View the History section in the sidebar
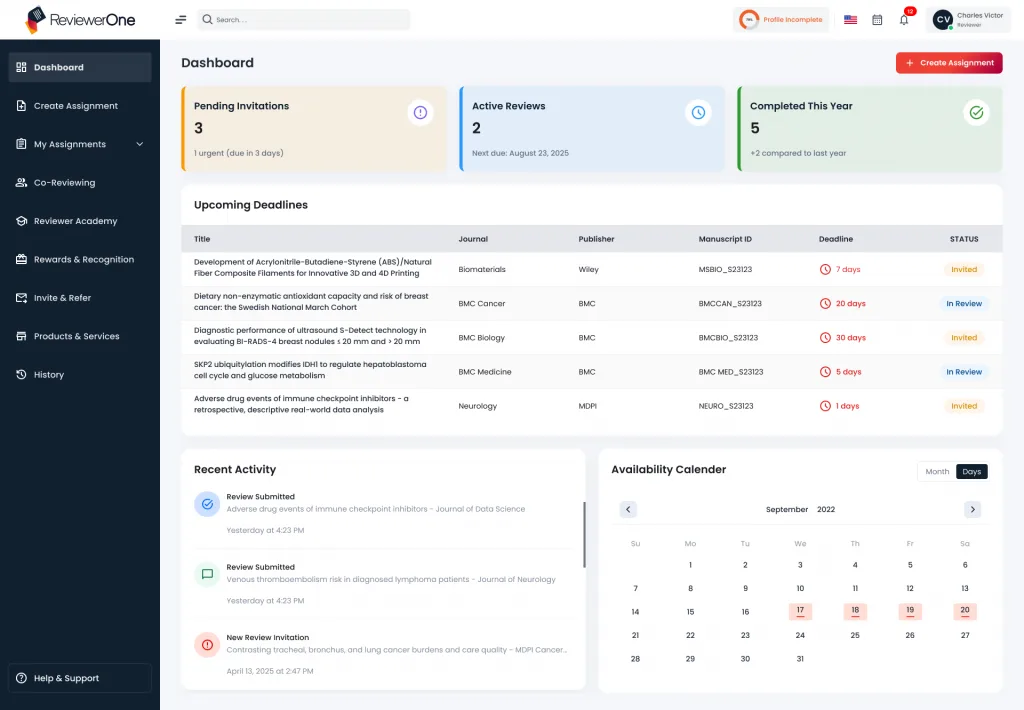 click(x=22, y=374)
